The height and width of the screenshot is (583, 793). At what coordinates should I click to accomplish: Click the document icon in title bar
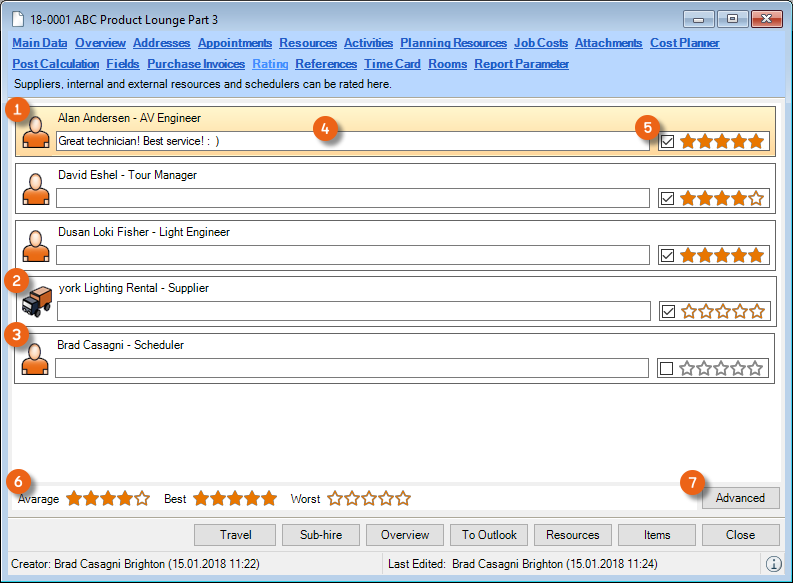[x=18, y=19]
